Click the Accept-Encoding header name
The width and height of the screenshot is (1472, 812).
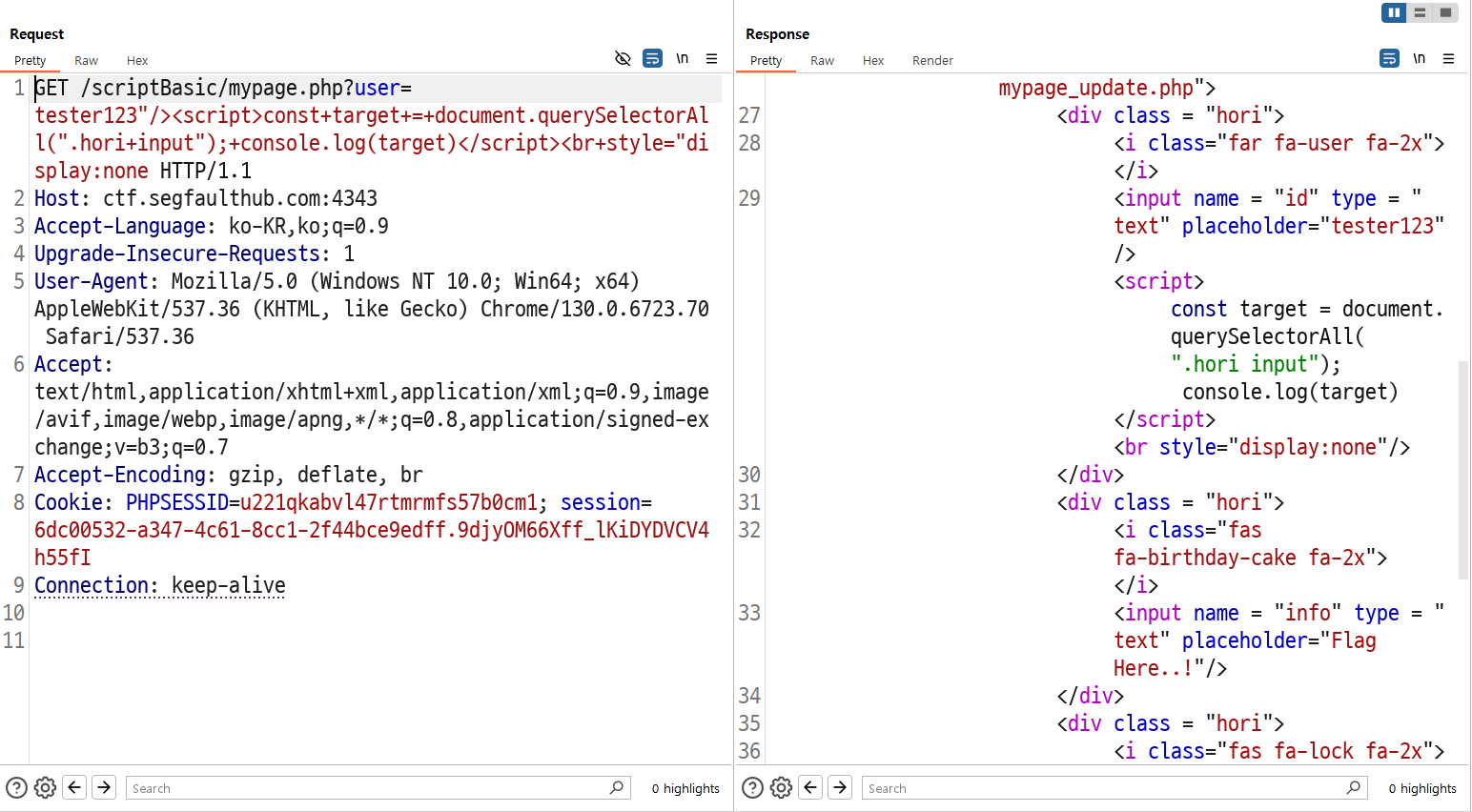click(x=120, y=475)
